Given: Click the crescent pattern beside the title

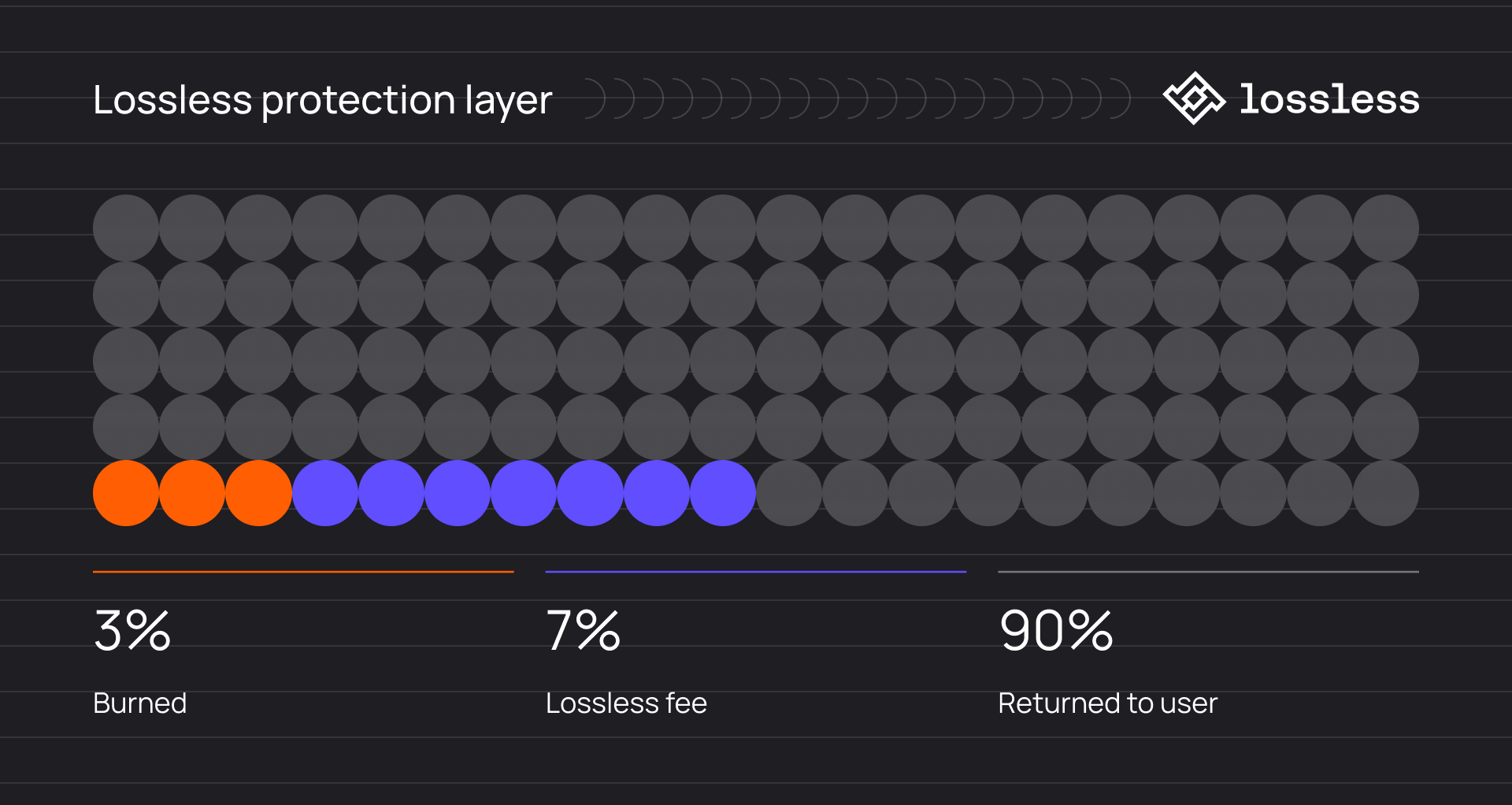Looking at the screenshot, I should pyautogui.click(x=857, y=100).
